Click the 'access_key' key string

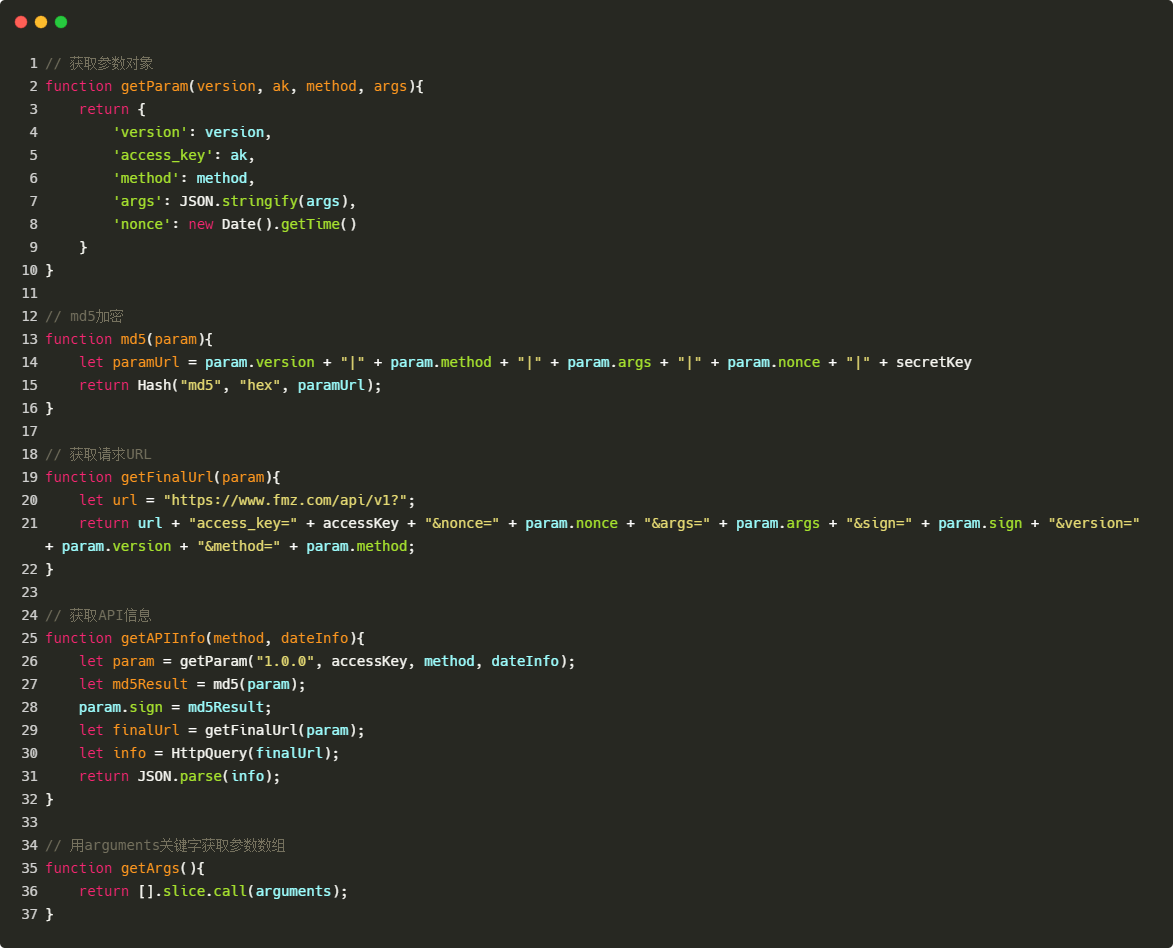tap(163, 156)
